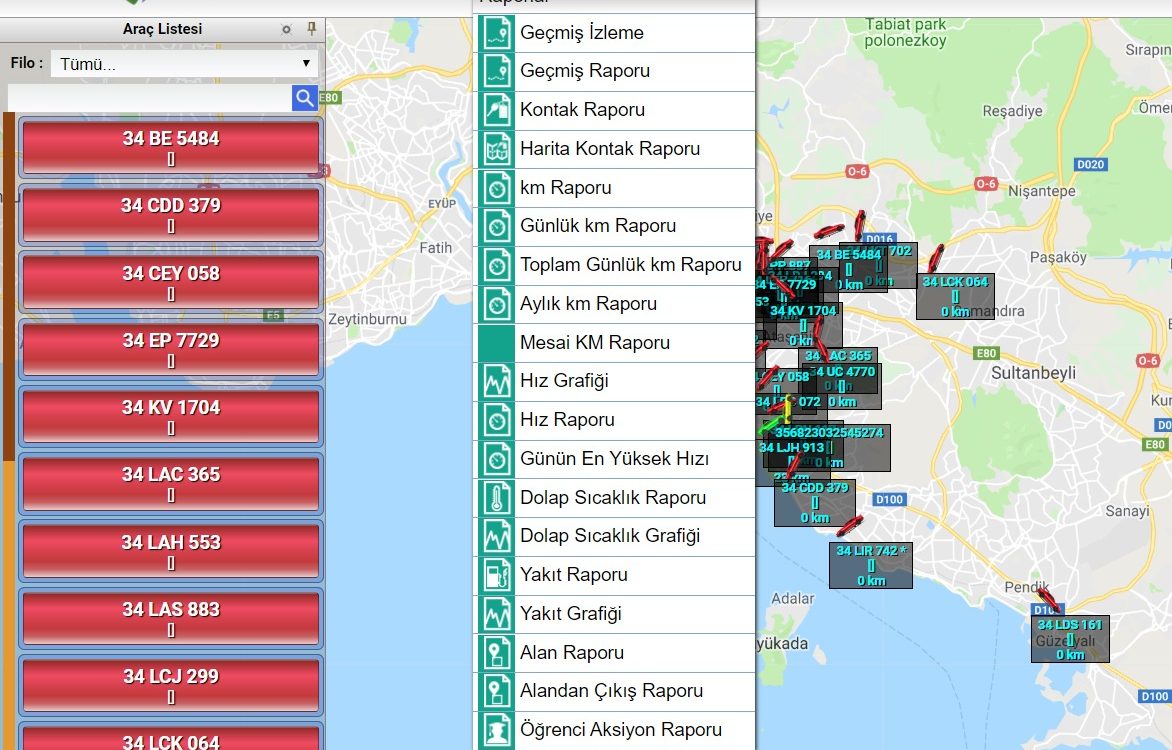This screenshot has width=1172, height=750.
Task: Pin the Araç Listesi panel
Action: (x=312, y=28)
